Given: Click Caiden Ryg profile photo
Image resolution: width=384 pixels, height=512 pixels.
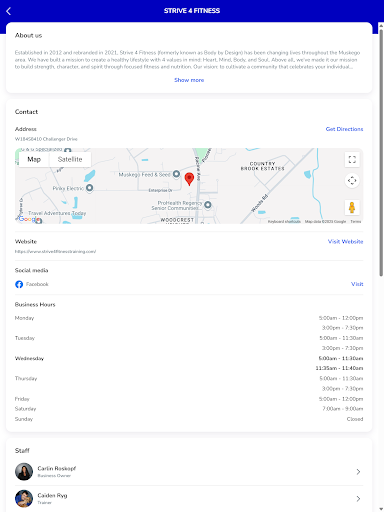Looking at the screenshot, I should pos(24,499).
